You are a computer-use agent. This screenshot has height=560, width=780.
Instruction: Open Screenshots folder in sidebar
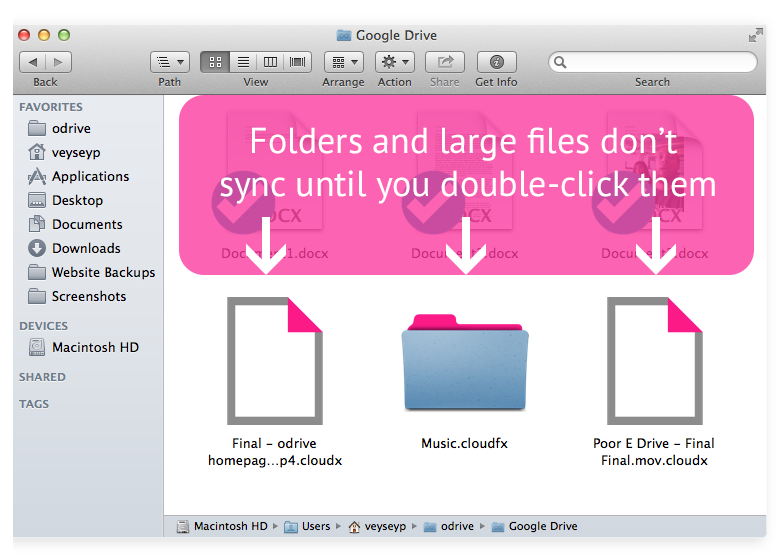pyautogui.click(x=89, y=296)
